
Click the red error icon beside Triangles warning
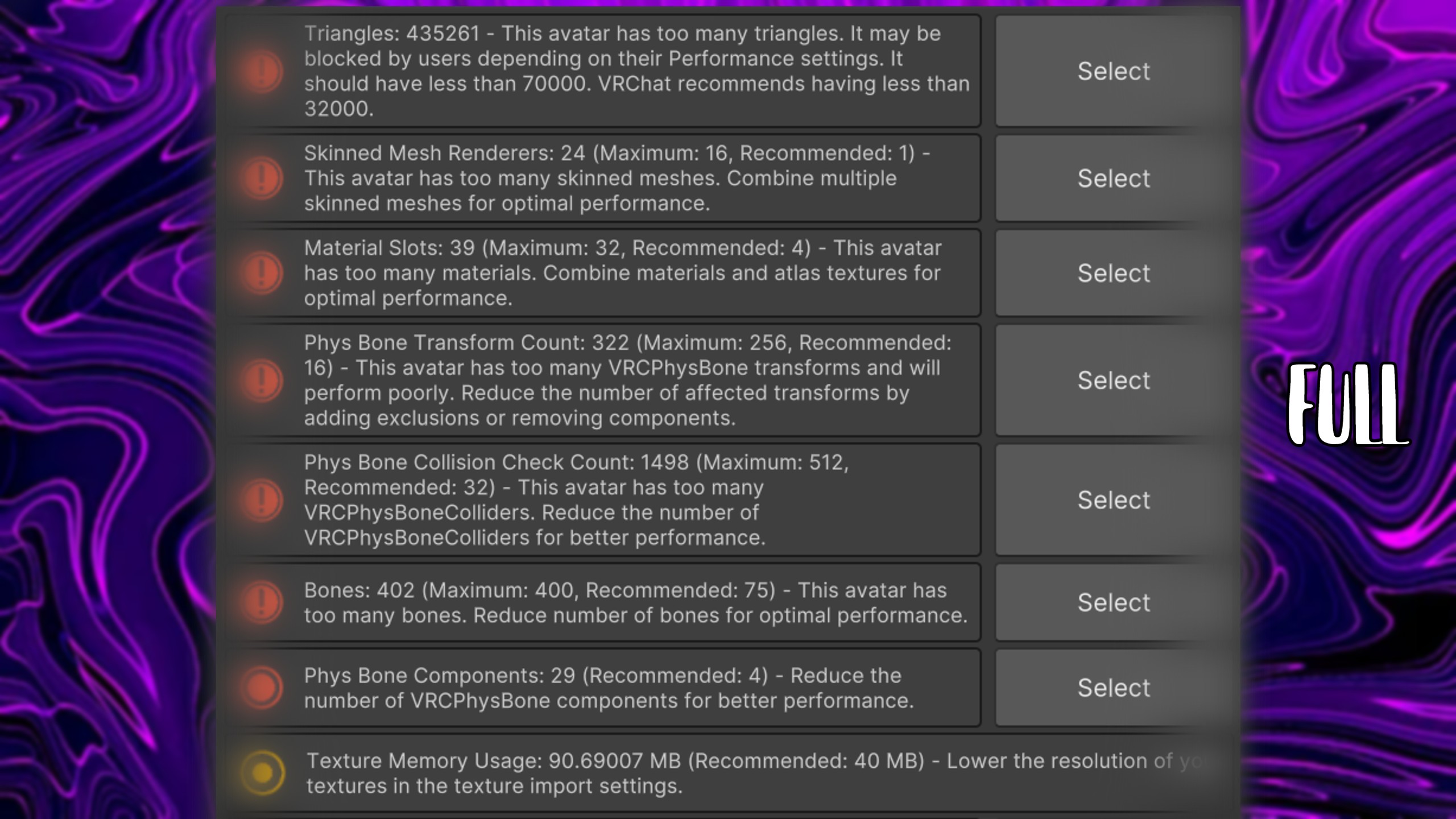click(x=262, y=71)
